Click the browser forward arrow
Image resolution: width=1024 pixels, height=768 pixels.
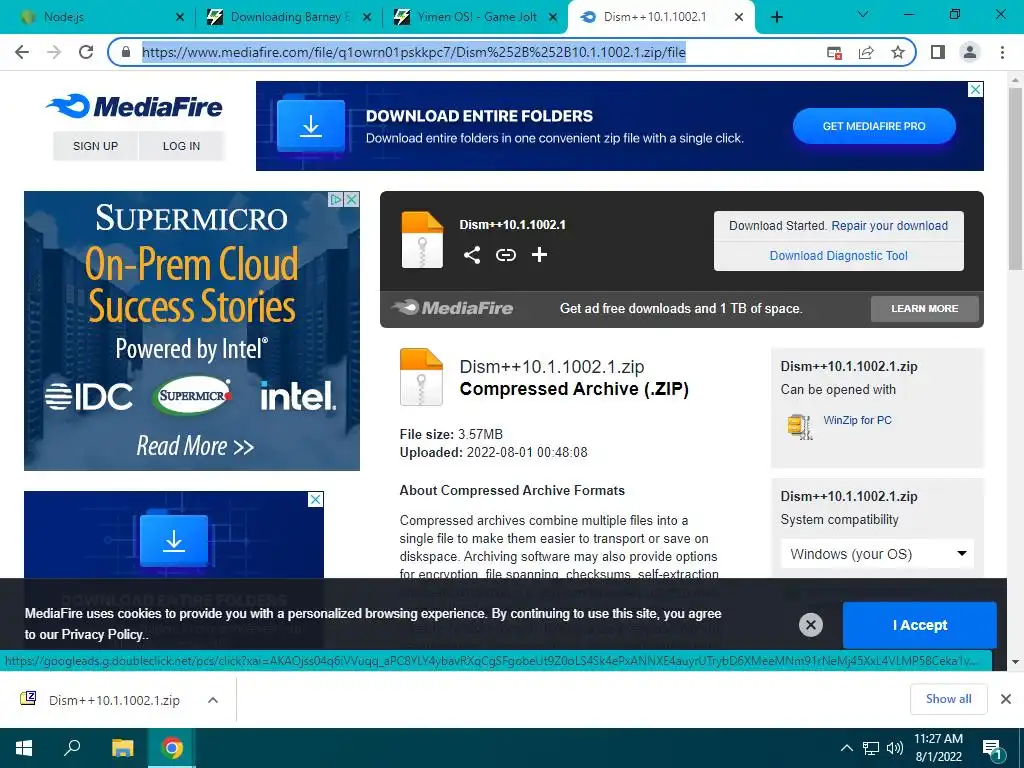coord(54,52)
